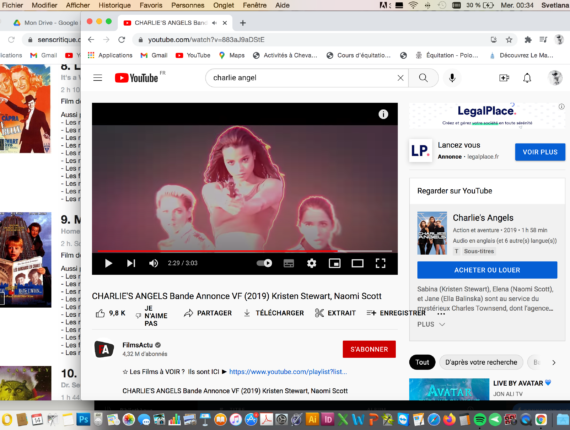Open Applications bookmark shortcut

point(110,55)
